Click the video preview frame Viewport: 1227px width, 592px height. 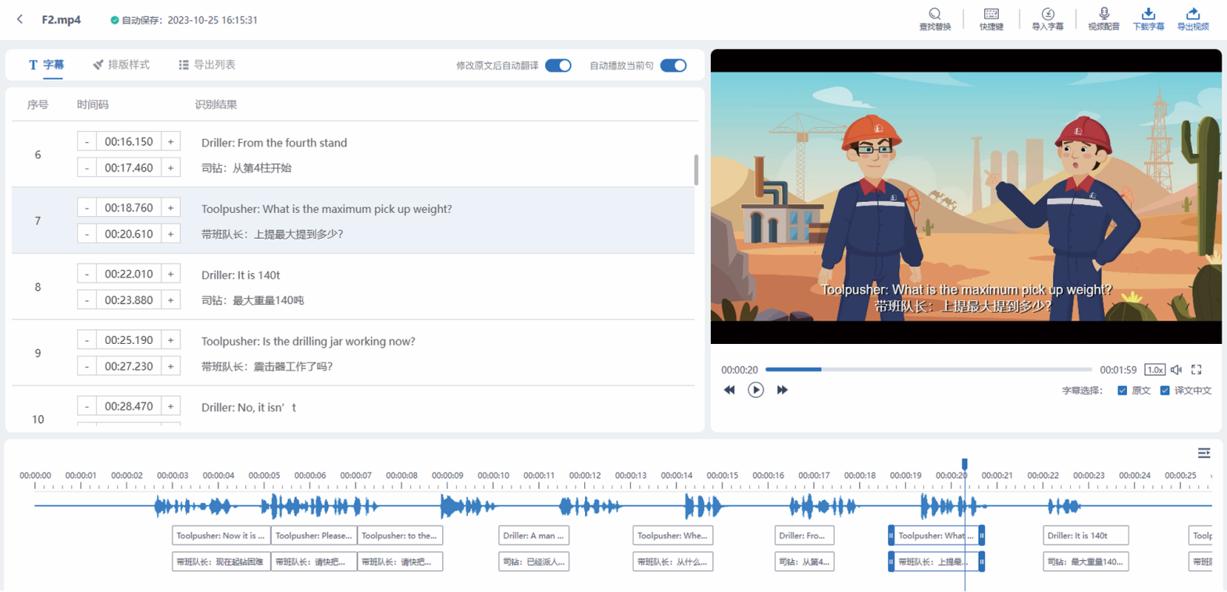pos(966,197)
